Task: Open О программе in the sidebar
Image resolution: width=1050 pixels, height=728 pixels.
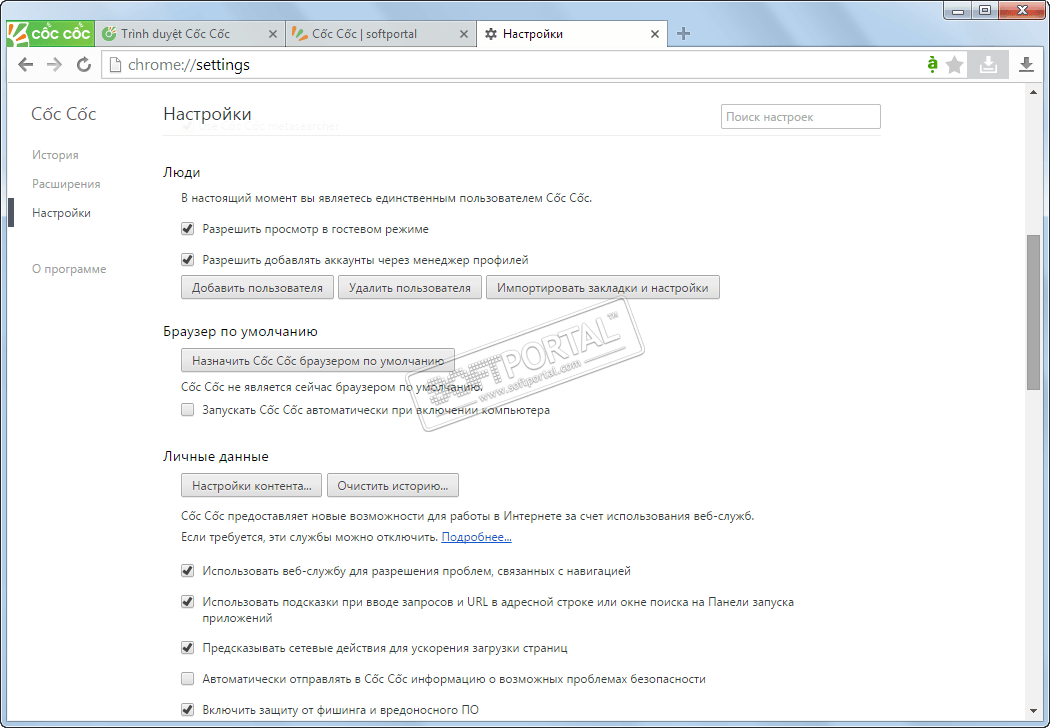Action: click(69, 269)
